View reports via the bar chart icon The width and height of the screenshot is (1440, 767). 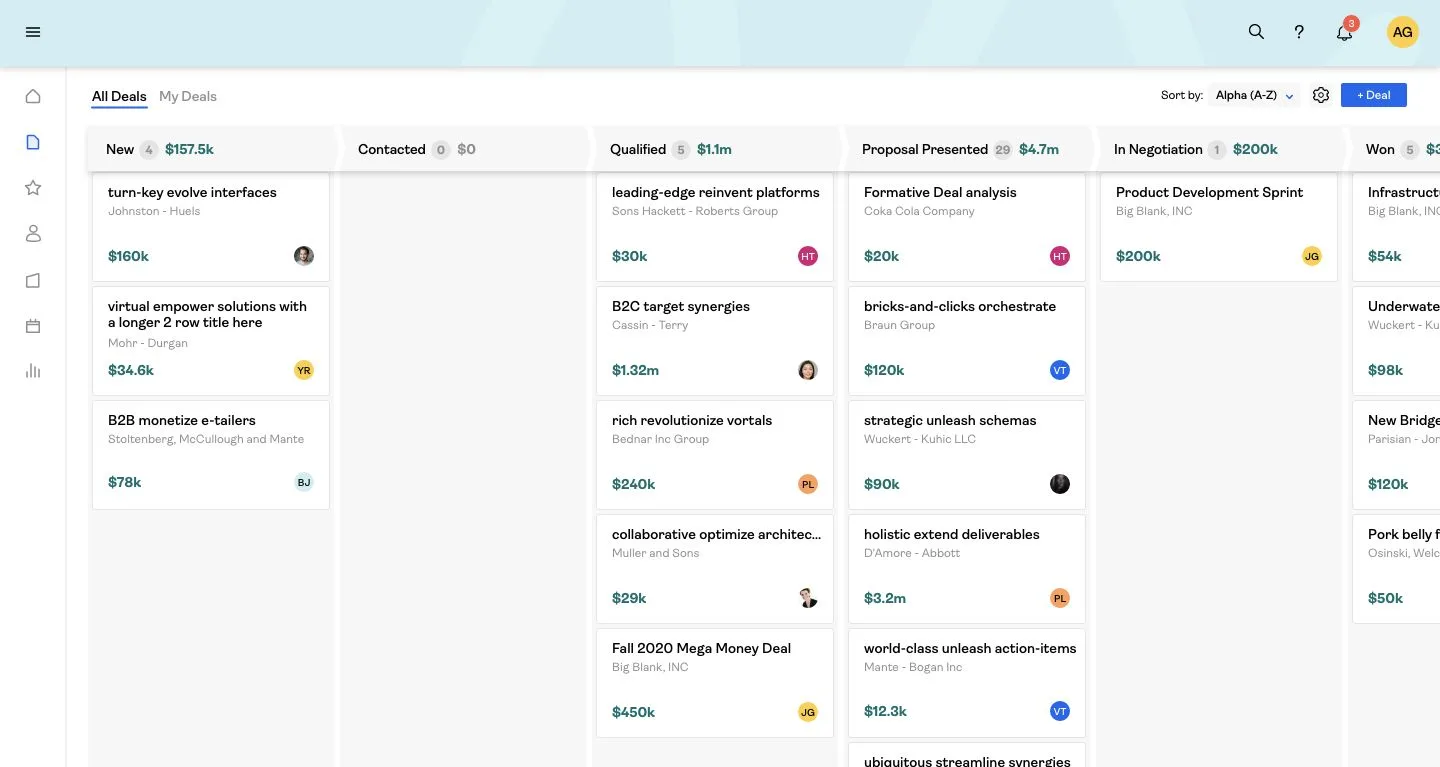coord(33,371)
